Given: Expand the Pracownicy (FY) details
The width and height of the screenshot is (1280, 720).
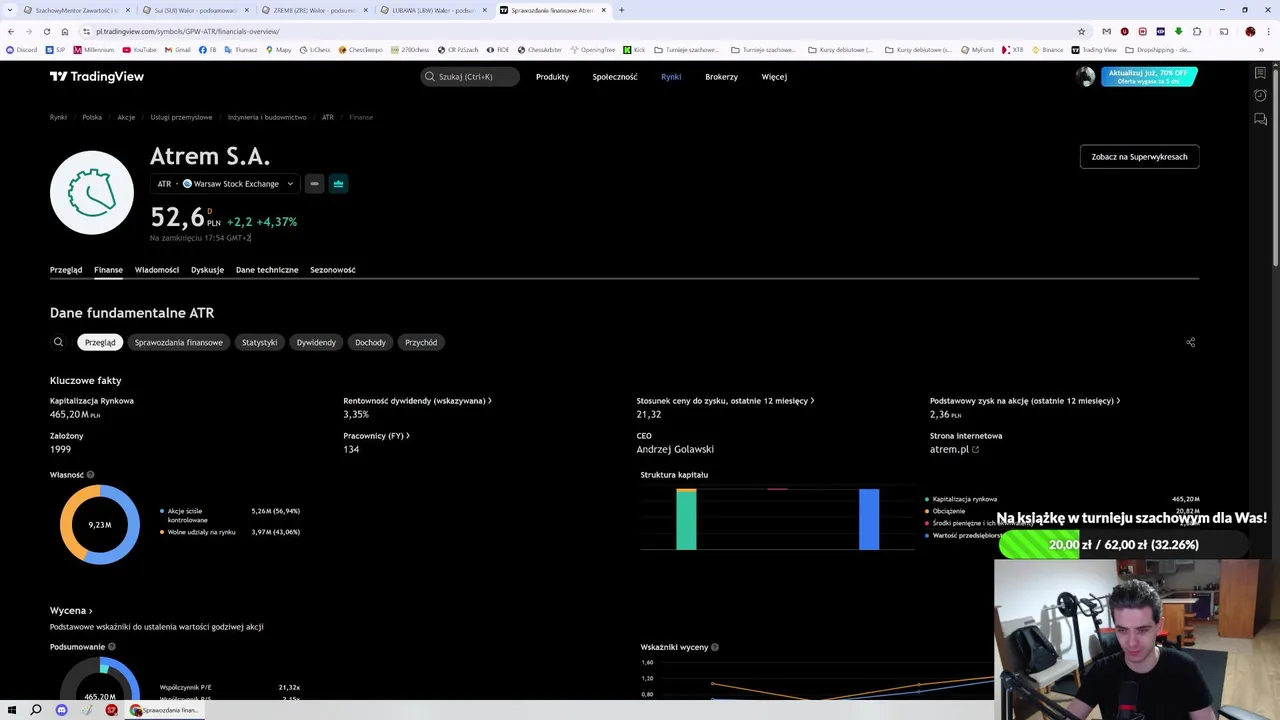Looking at the screenshot, I should [376, 436].
